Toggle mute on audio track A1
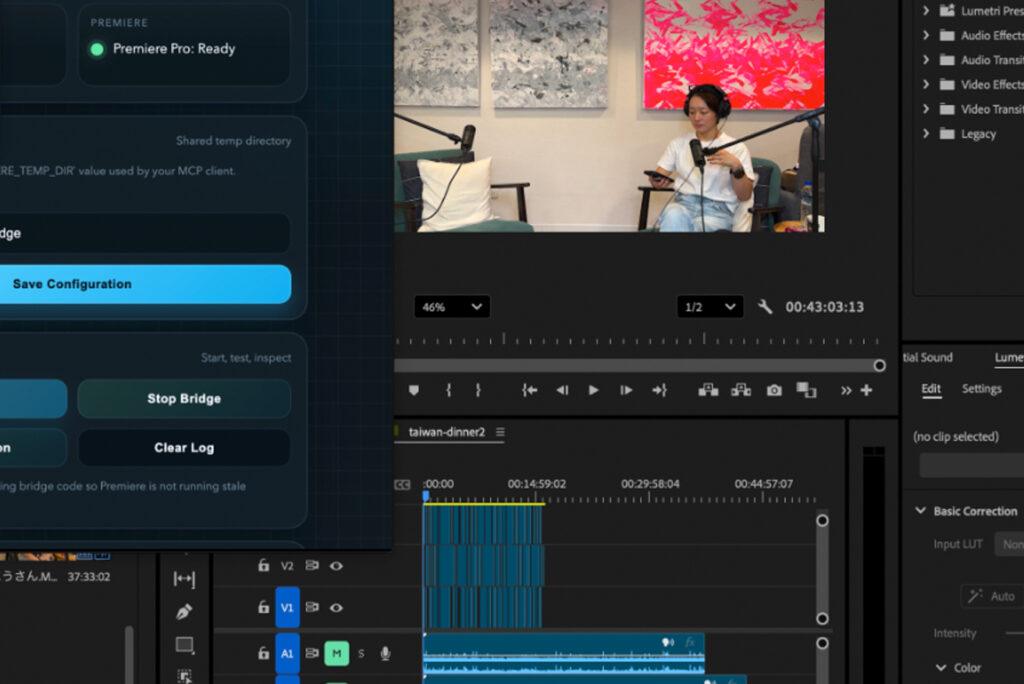 coord(337,654)
